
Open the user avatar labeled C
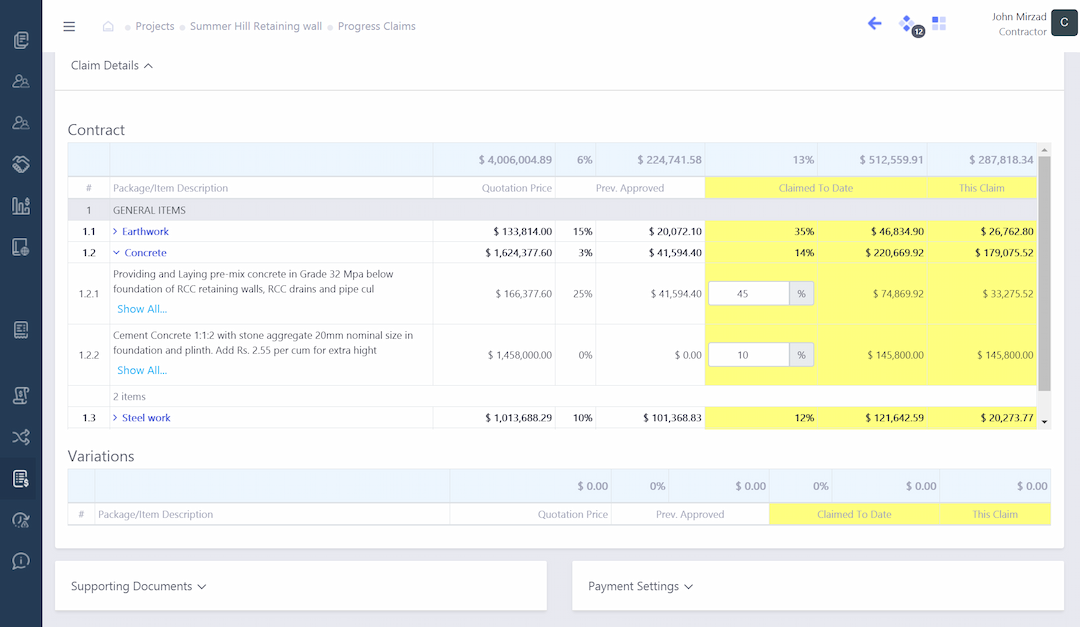click(1063, 23)
